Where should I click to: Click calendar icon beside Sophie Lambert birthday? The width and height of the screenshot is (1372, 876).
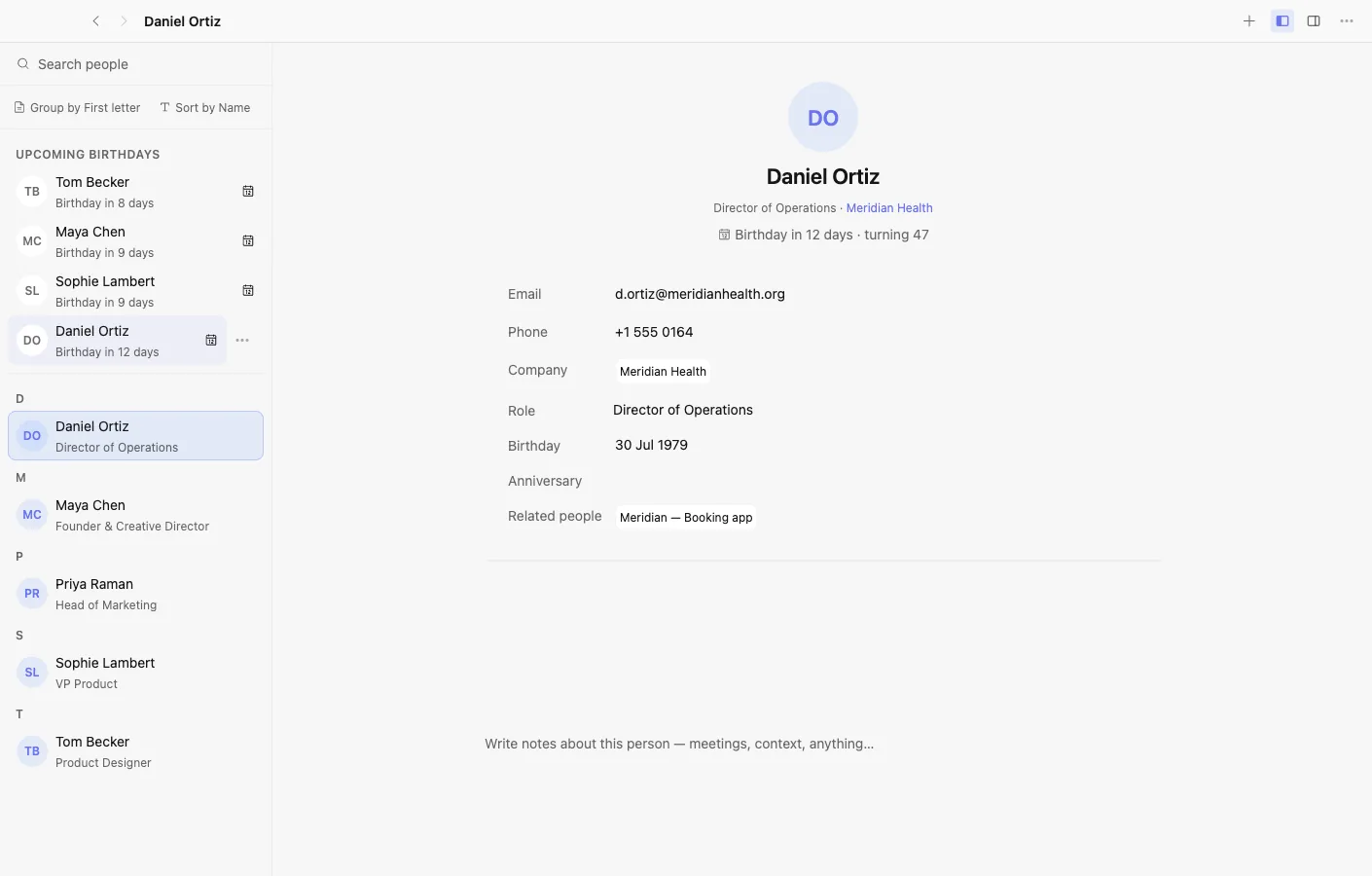pyautogui.click(x=248, y=291)
